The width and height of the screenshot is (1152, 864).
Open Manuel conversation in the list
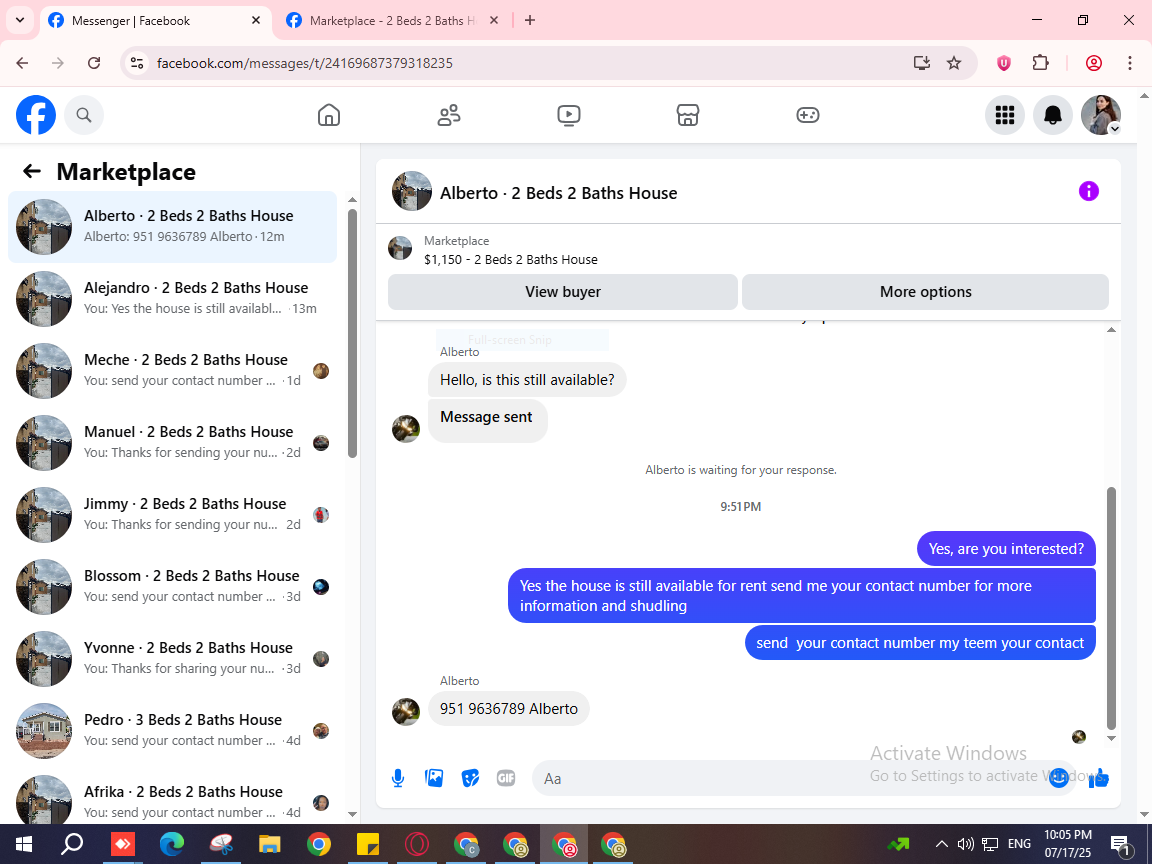[173, 442]
